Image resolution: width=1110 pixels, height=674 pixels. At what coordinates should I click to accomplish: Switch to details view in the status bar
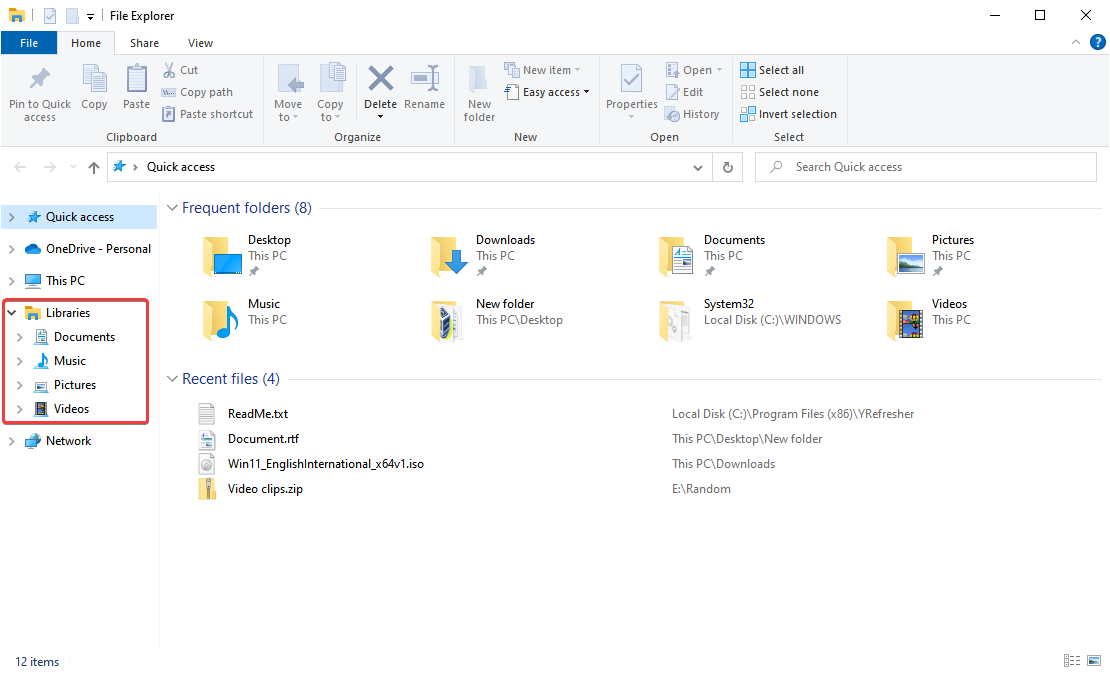click(x=1072, y=661)
